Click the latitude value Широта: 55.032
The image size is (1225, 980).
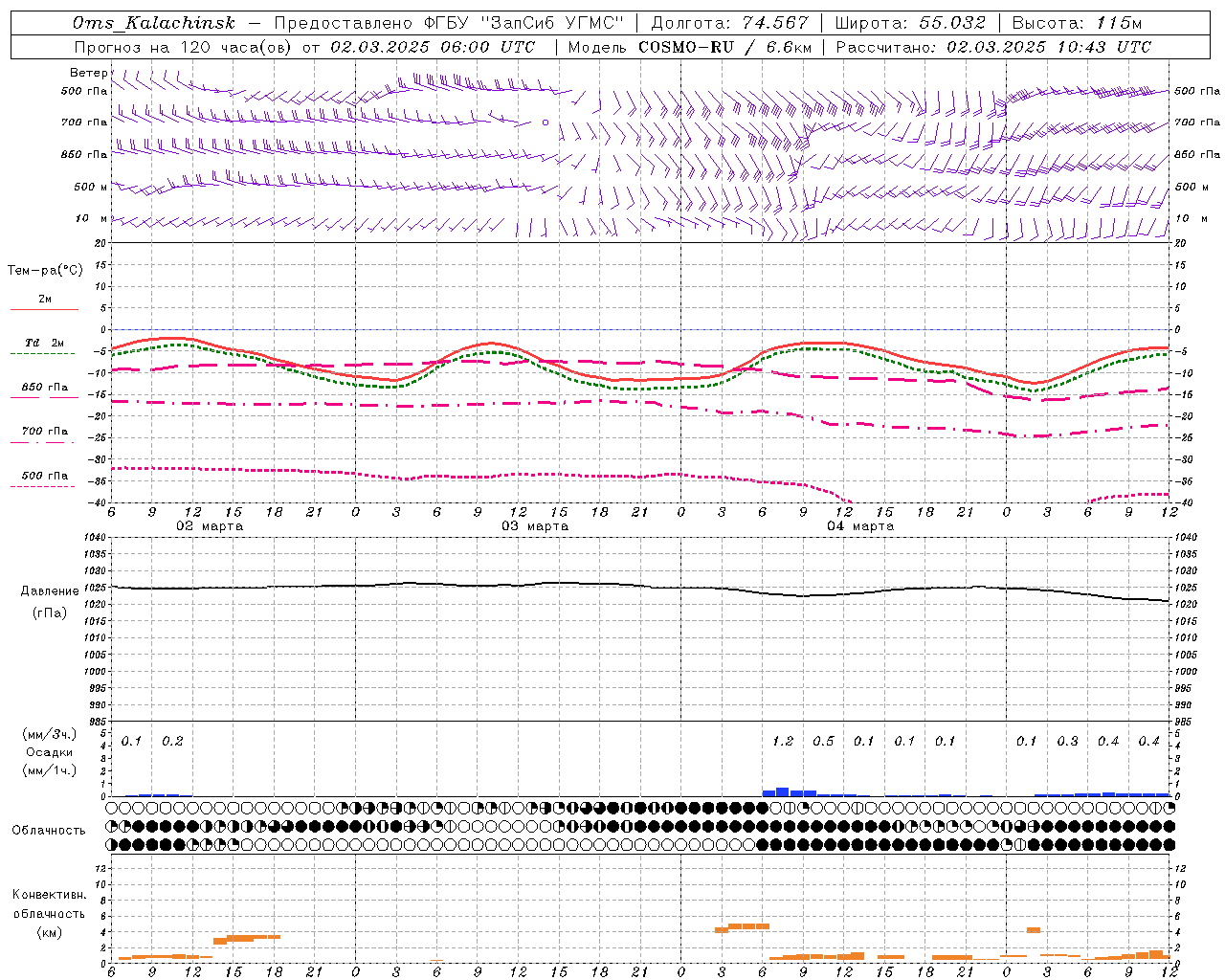pos(910,23)
